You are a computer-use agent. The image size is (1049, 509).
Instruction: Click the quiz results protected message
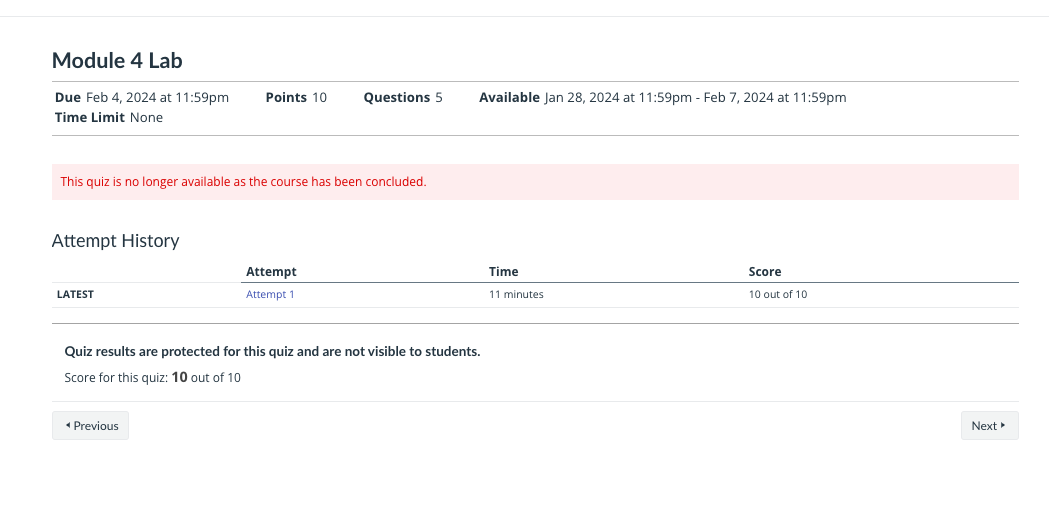(x=272, y=352)
